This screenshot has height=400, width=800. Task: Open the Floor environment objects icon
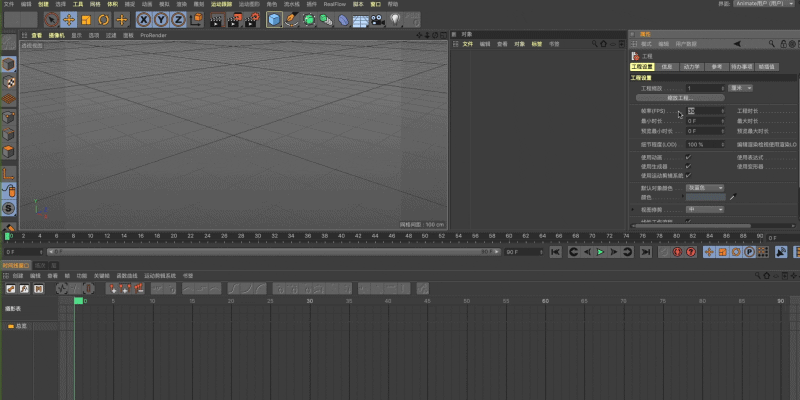pyautogui.click(x=361, y=20)
